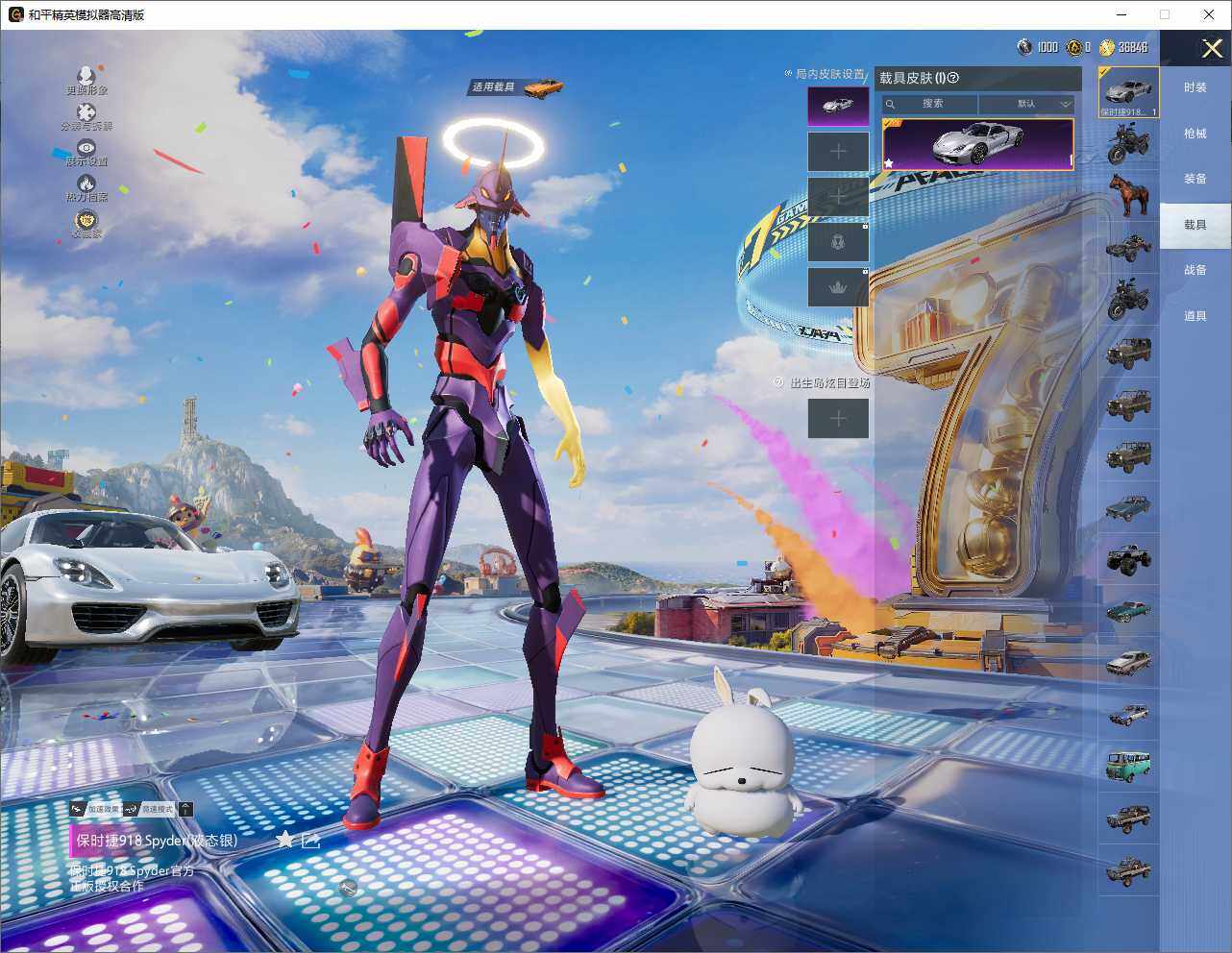Open help icon beside 局内皮肤设置

[789, 74]
